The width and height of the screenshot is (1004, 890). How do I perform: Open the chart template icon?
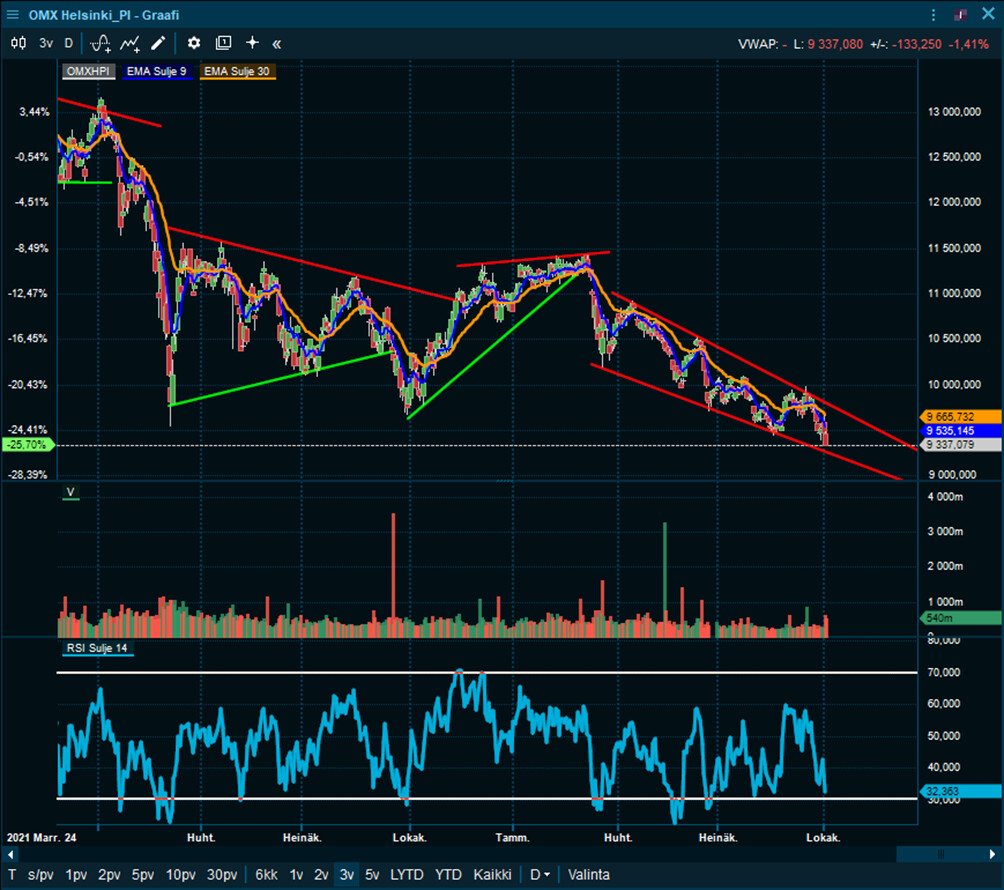223,44
